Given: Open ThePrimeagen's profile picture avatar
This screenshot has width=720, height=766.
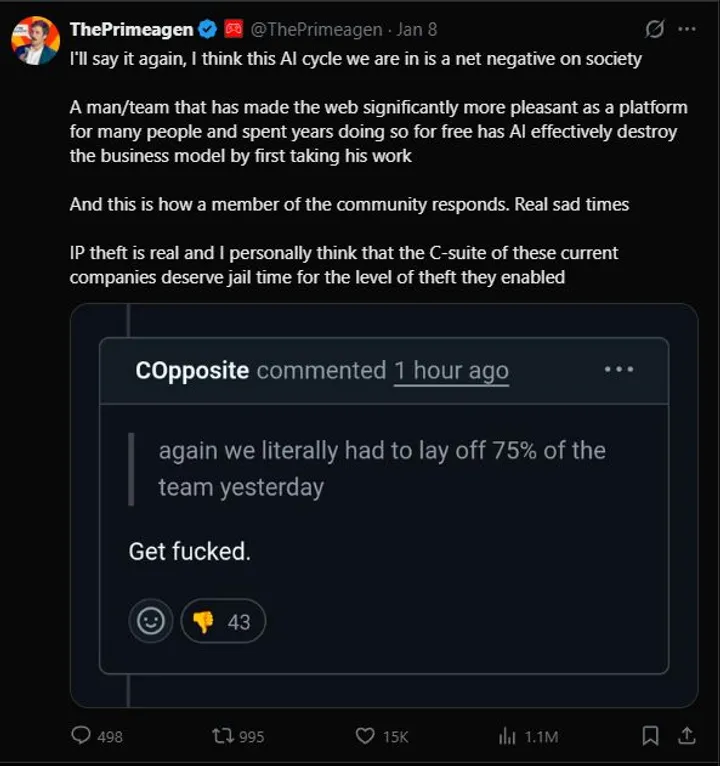Looking at the screenshot, I should 35,39.
